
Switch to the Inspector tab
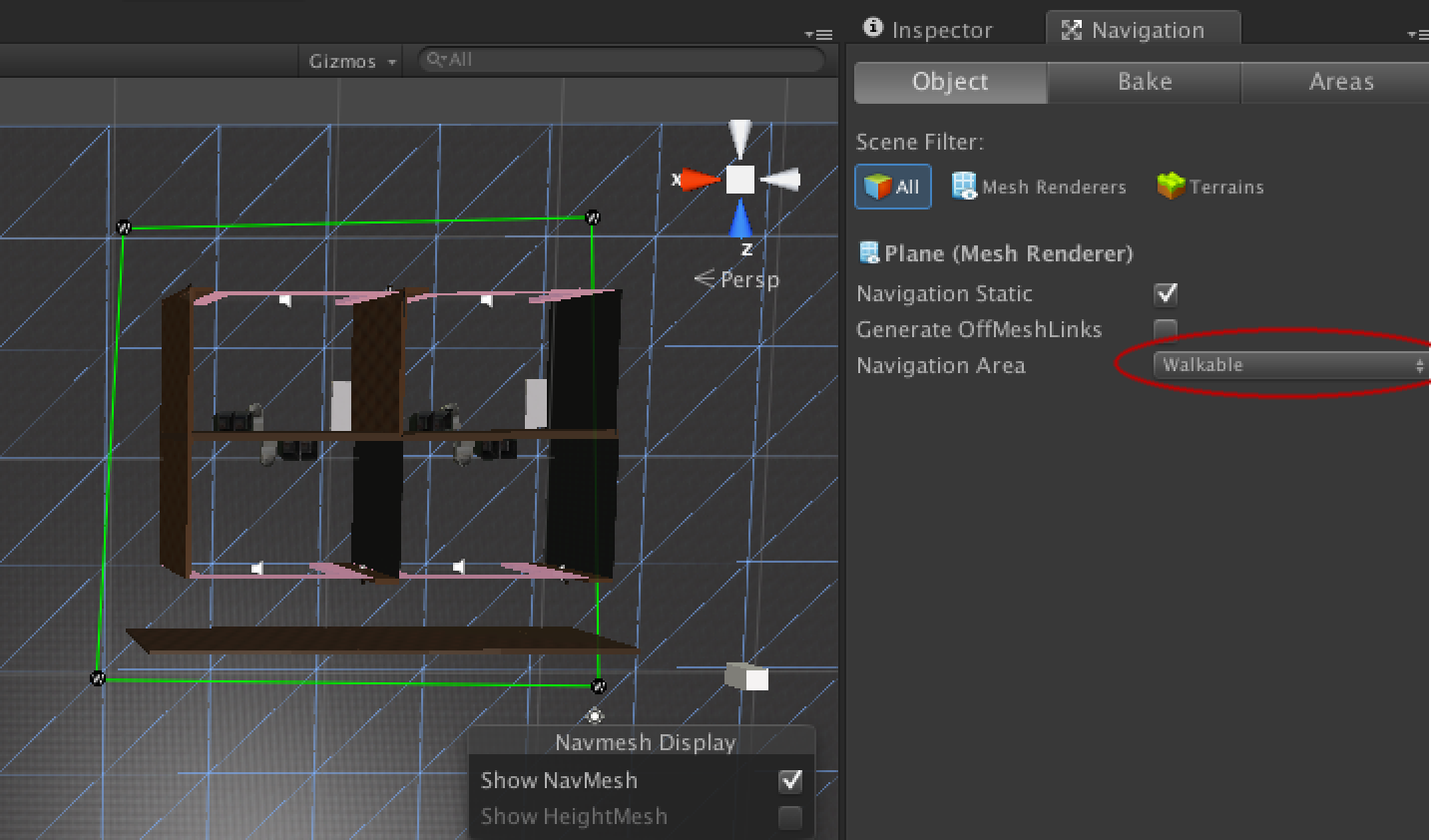click(x=928, y=30)
